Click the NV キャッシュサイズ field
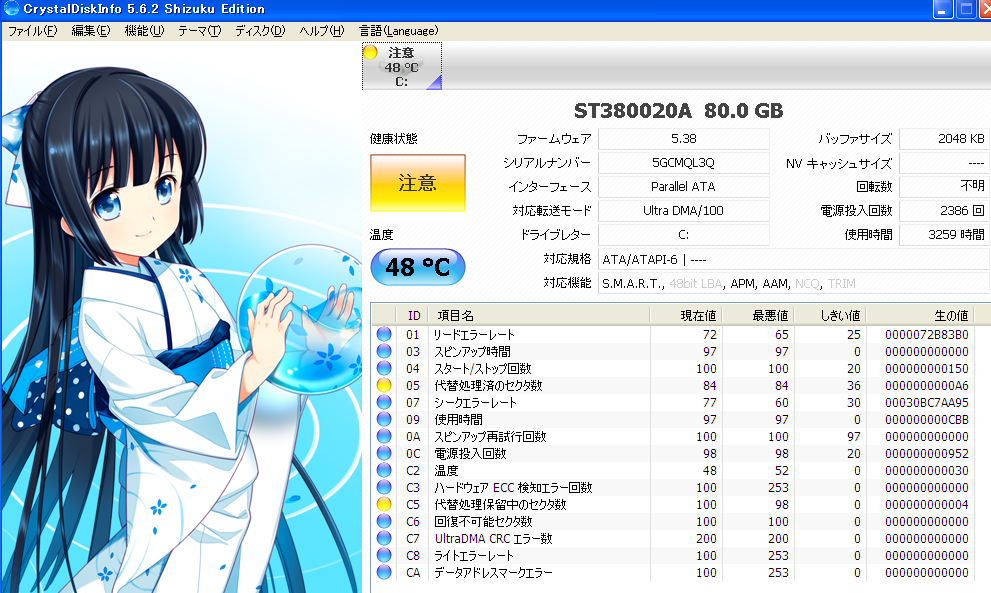The height and width of the screenshot is (593, 991). point(944,162)
